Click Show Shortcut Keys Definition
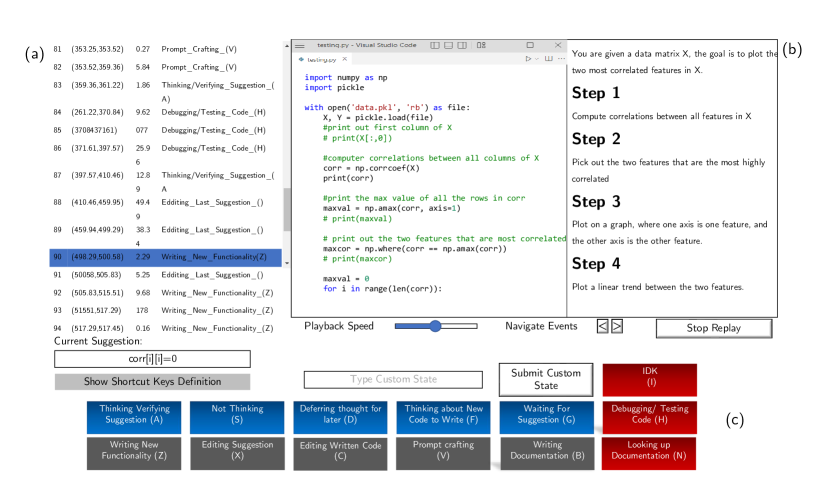 [x=152, y=382]
